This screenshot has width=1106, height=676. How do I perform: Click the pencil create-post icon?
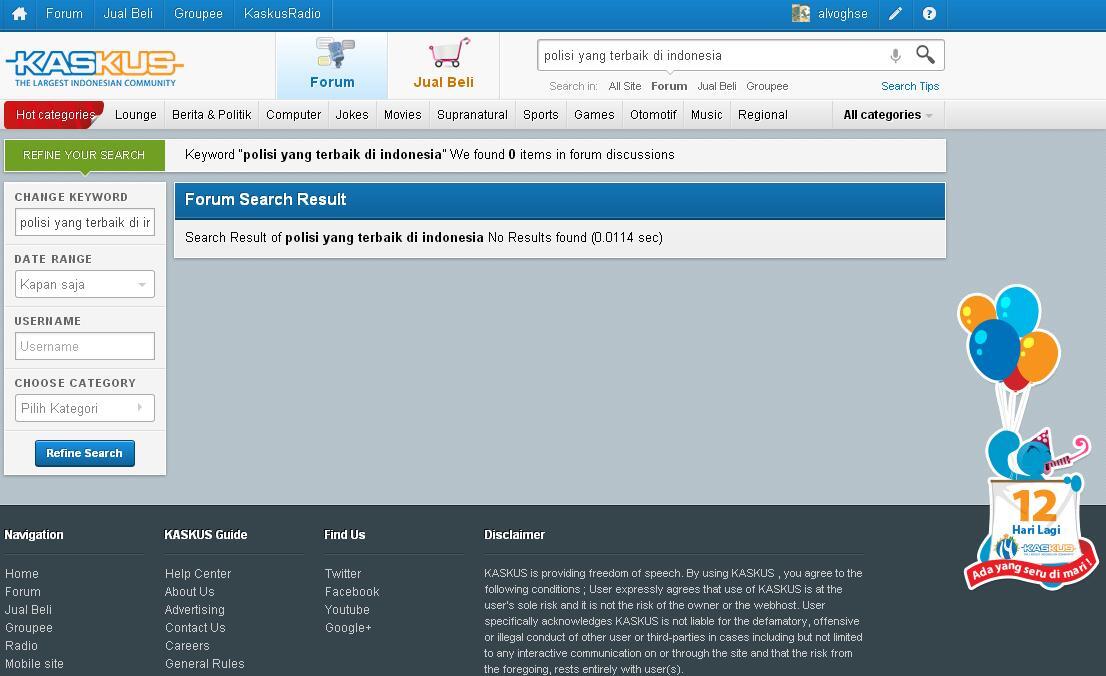click(x=895, y=13)
